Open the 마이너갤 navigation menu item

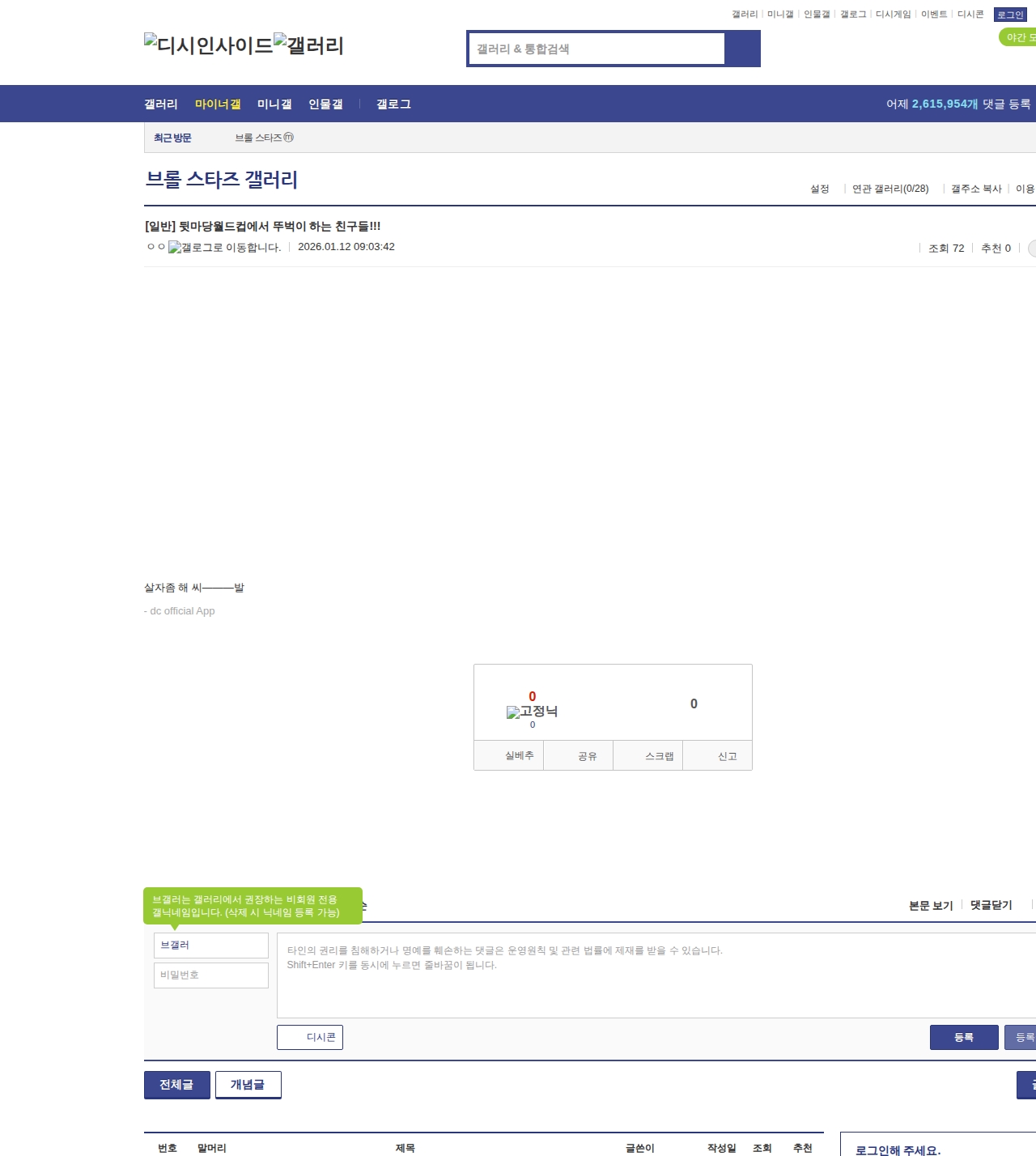tap(218, 104)
